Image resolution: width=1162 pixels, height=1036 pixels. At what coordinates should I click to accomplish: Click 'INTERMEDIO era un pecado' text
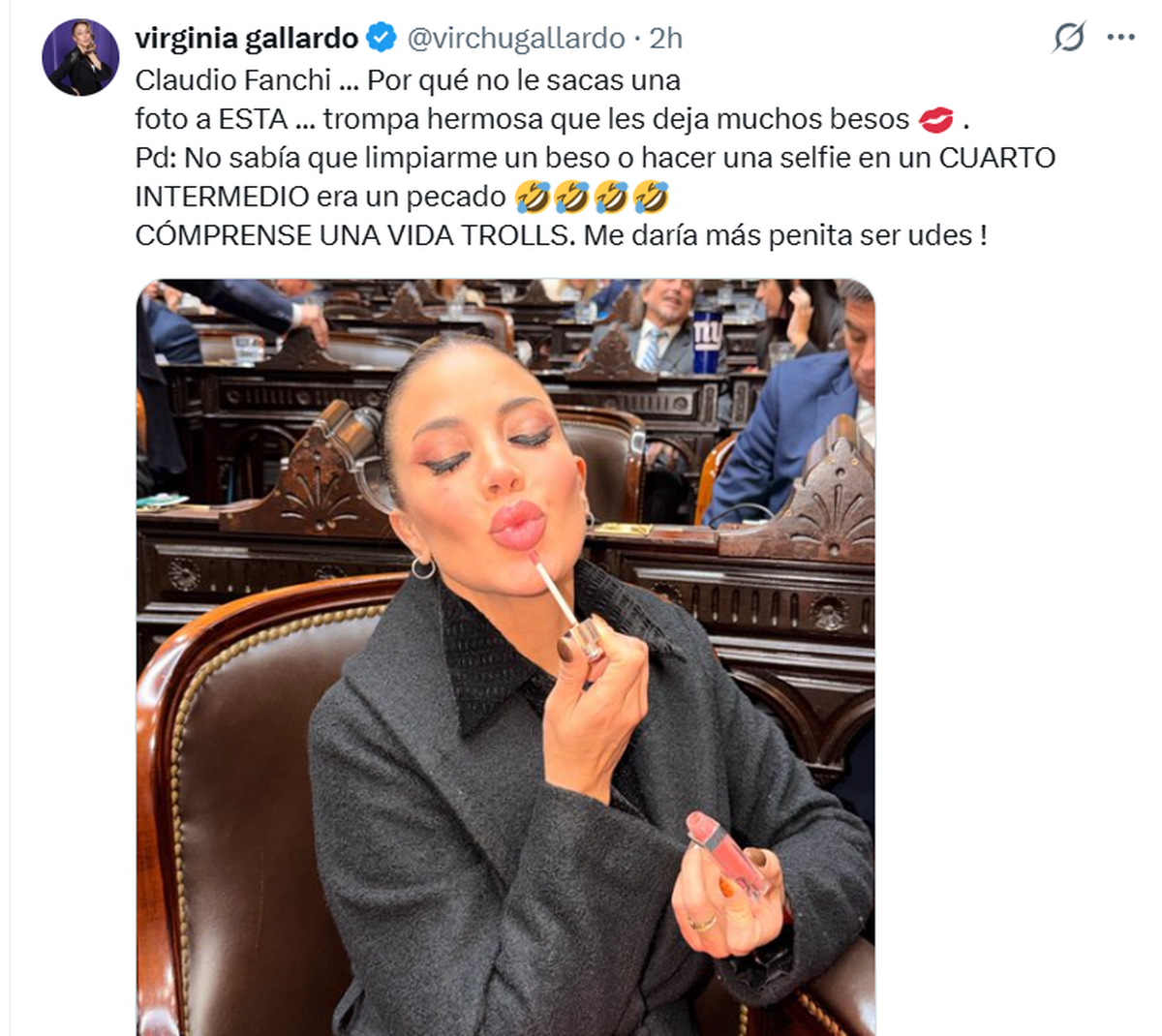[x=321, y=197]
